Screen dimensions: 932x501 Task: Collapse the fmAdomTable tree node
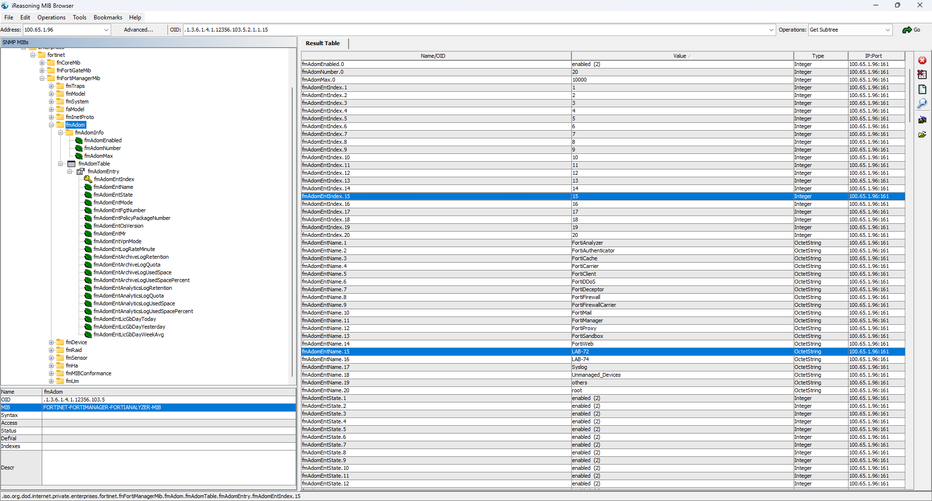click(61, 163)
